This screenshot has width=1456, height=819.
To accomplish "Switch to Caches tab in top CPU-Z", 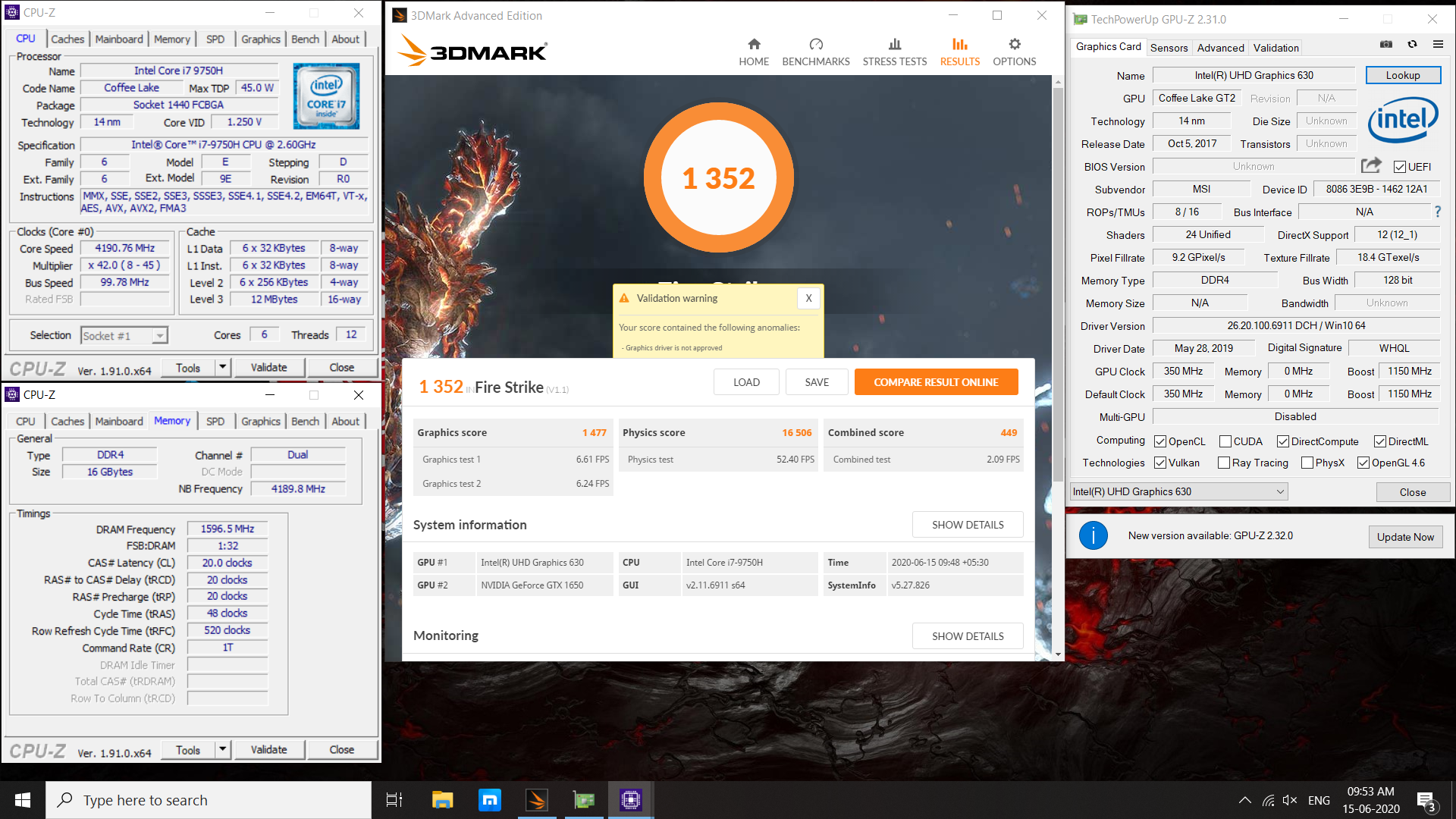I will 67,39.
